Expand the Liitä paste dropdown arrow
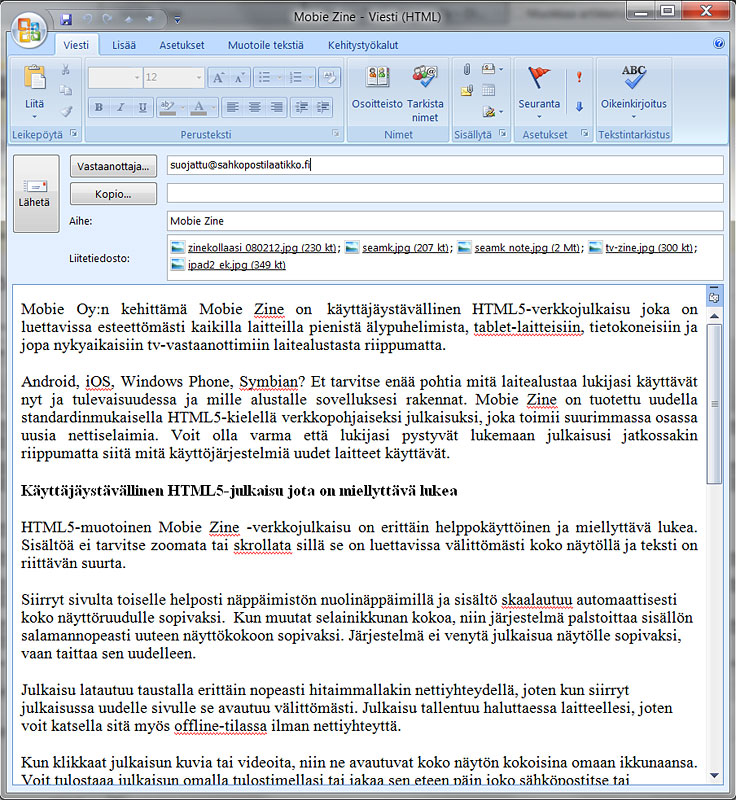 [35, 116]
